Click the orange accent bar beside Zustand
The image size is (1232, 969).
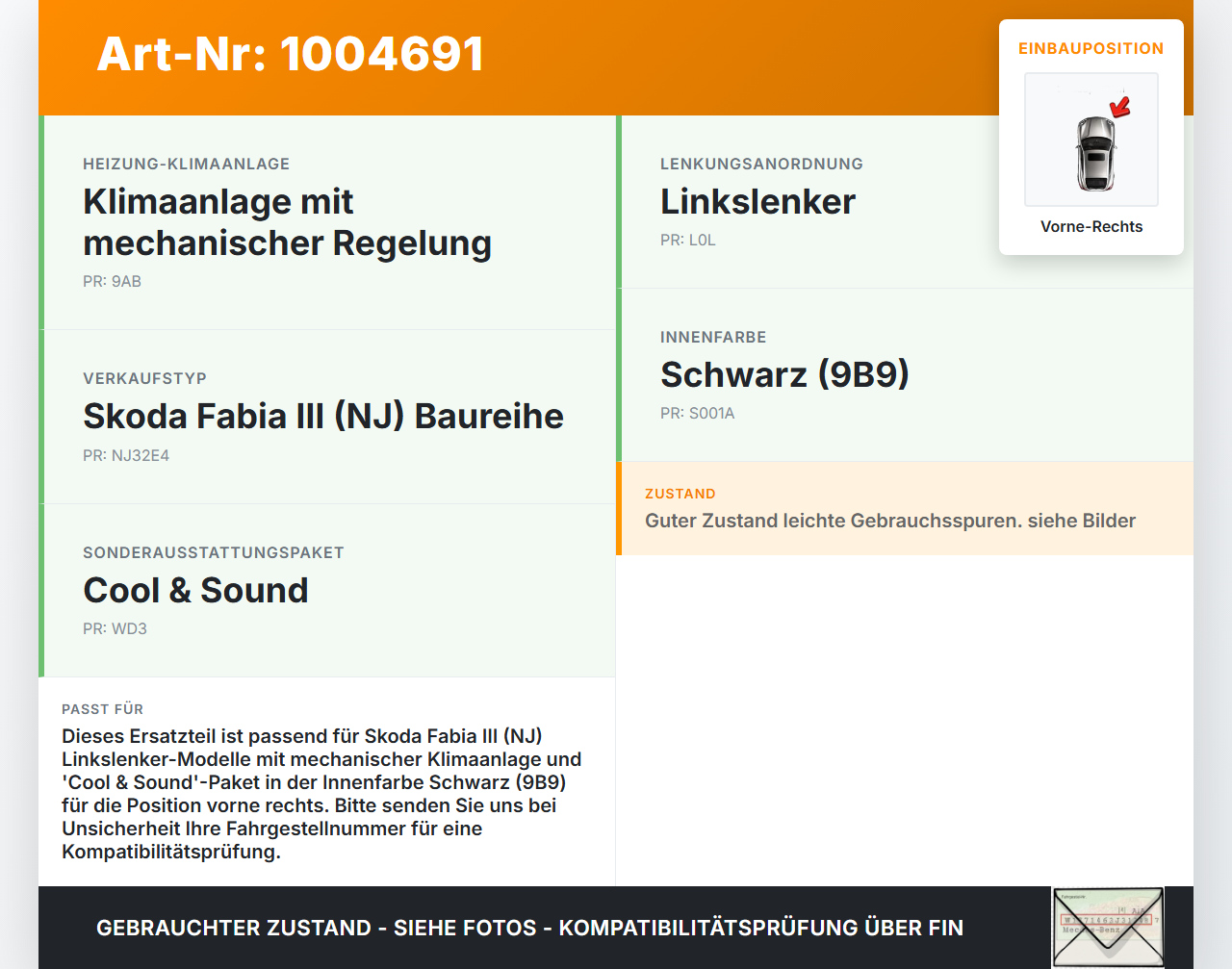coord(620,508)
